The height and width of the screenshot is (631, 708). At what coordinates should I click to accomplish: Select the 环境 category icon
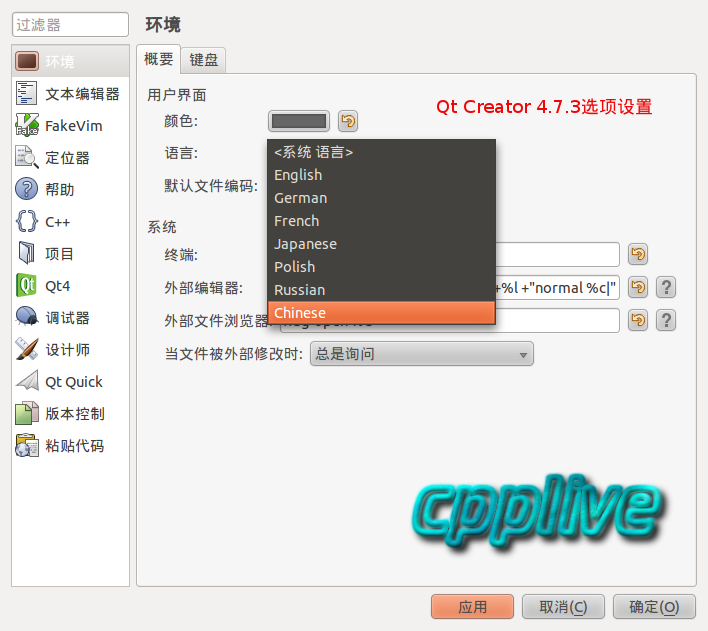[27, 61]
